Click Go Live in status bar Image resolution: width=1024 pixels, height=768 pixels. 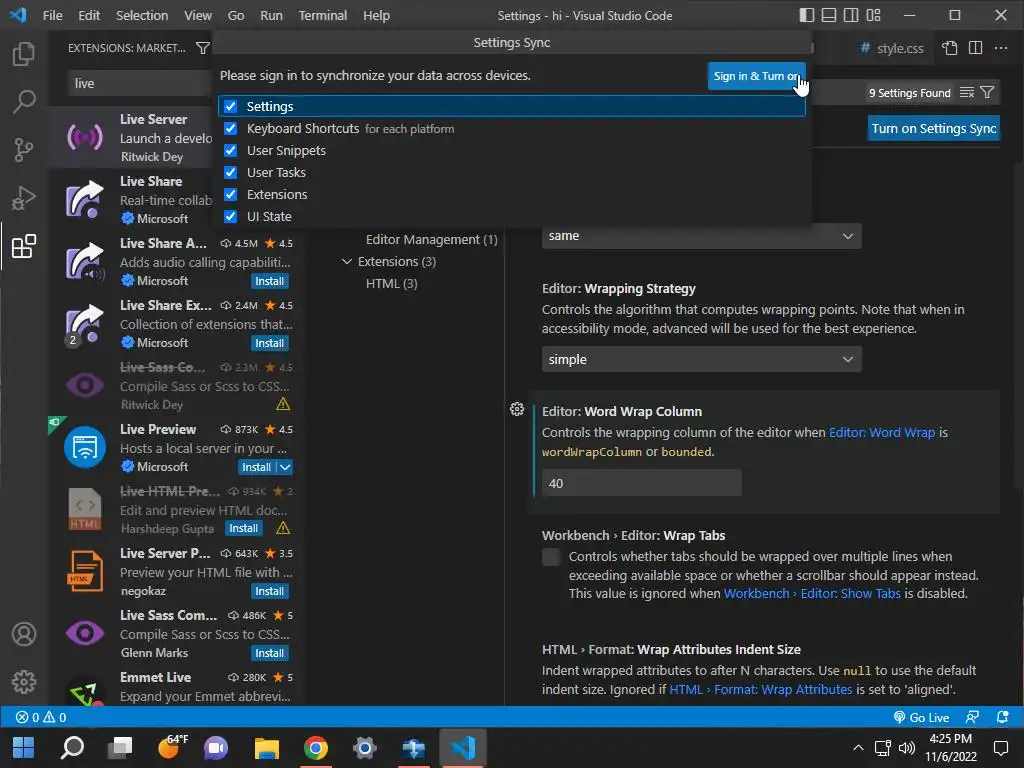point(921,717)
